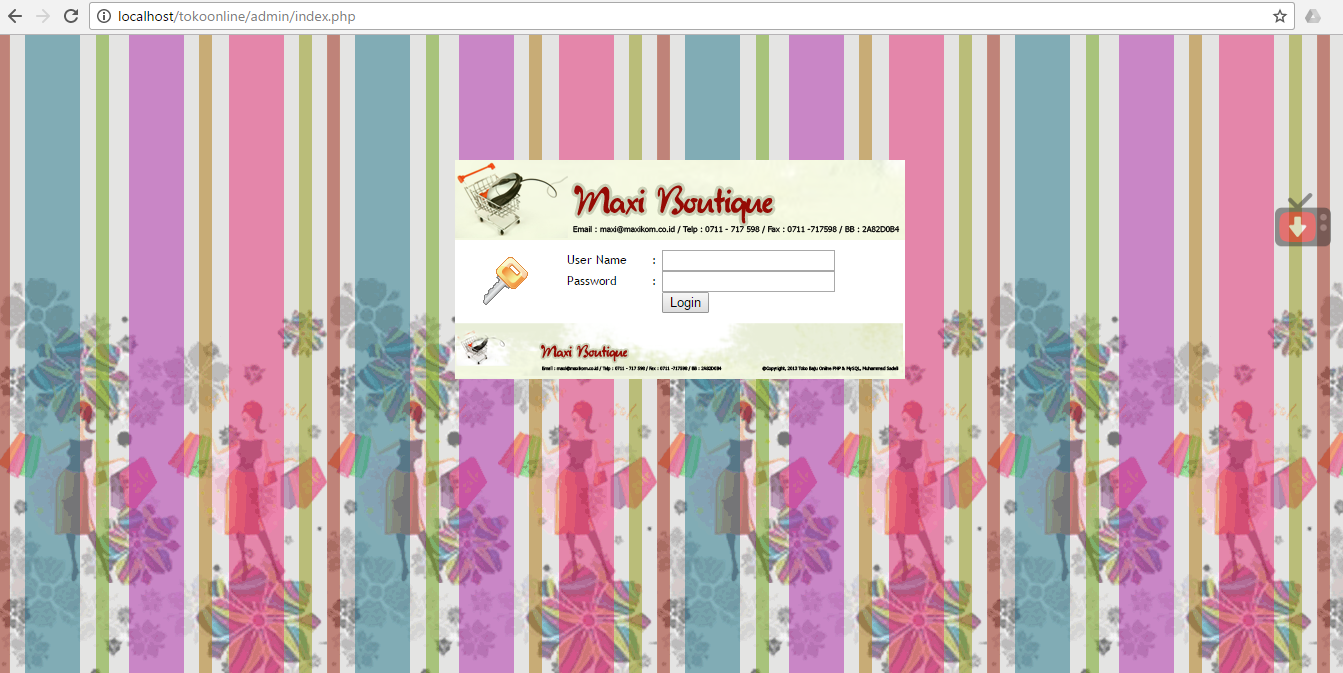Reload the page with the refresh icon

pyautogui.click(x=70, y=16)
